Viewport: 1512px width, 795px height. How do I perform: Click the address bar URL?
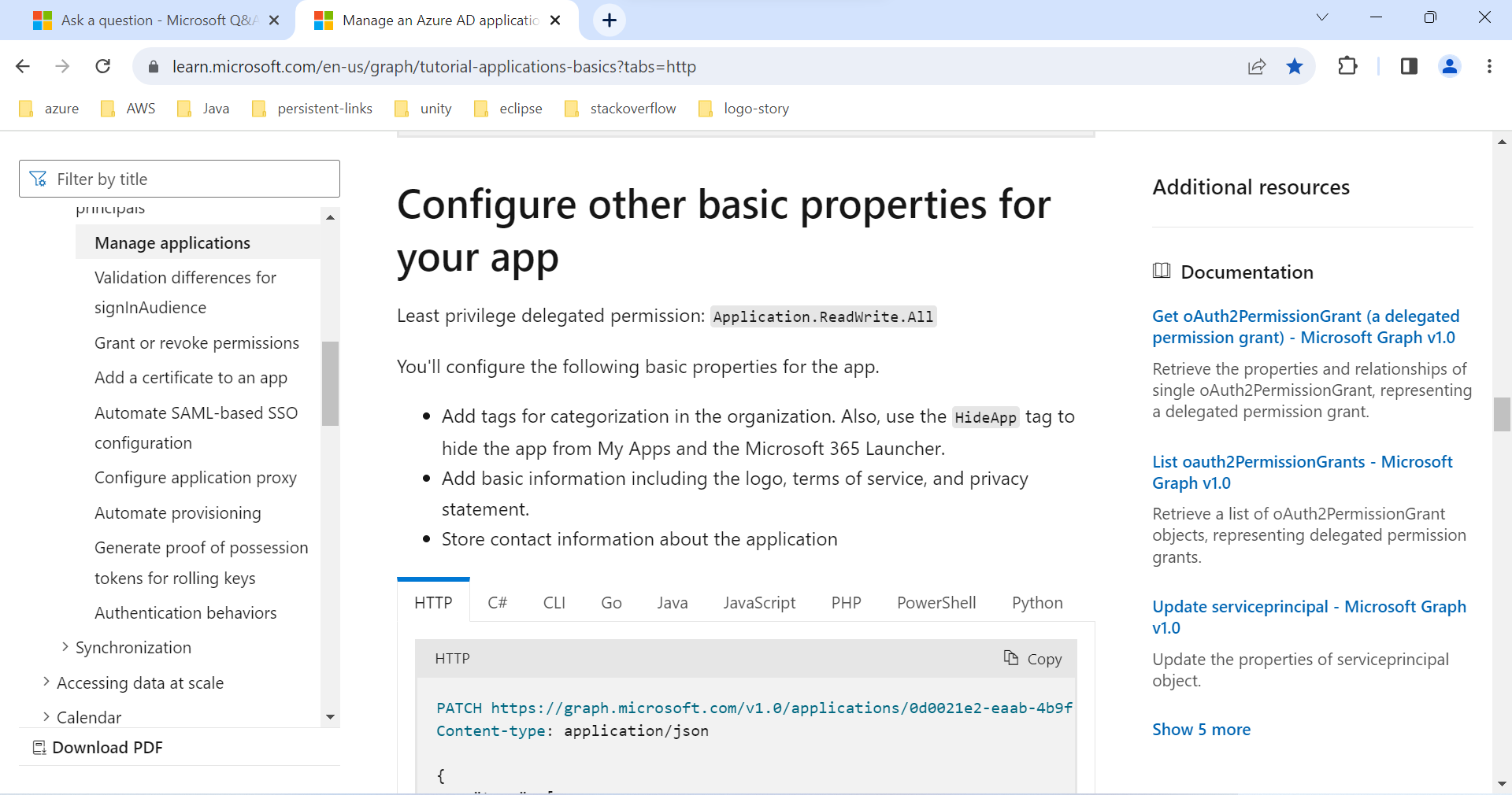click(x=434, y=67)
